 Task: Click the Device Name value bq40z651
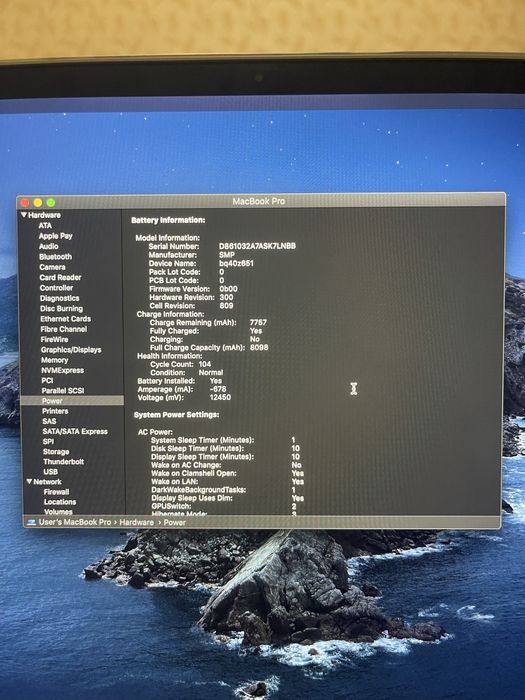click(x=236, y=263)
